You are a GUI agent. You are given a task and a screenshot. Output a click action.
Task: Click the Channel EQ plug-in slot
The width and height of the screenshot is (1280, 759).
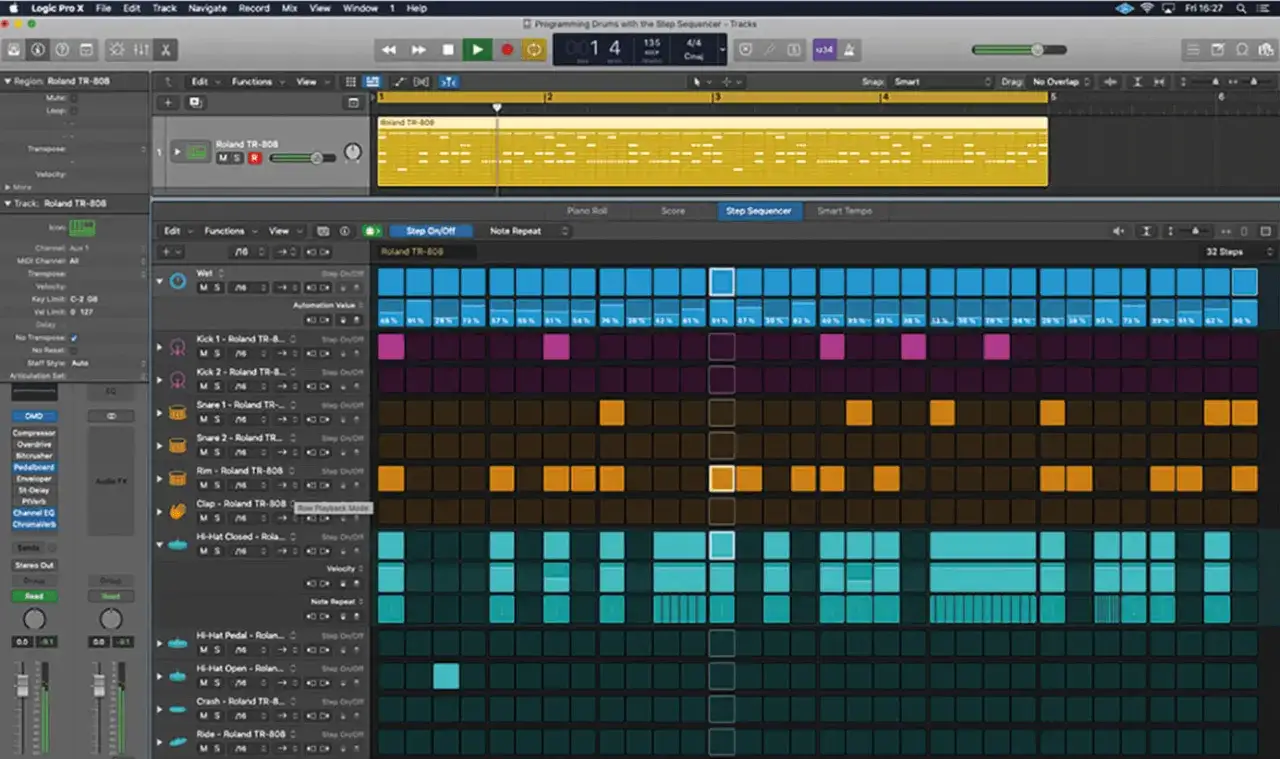pyautogui.click(x=34, y=513)
